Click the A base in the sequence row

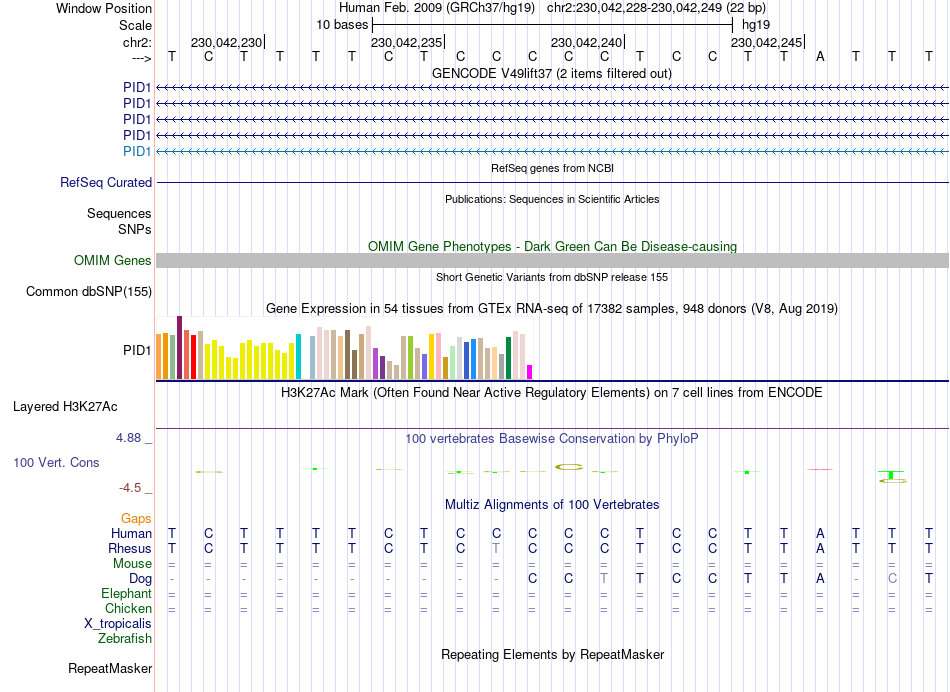point(820,56)
